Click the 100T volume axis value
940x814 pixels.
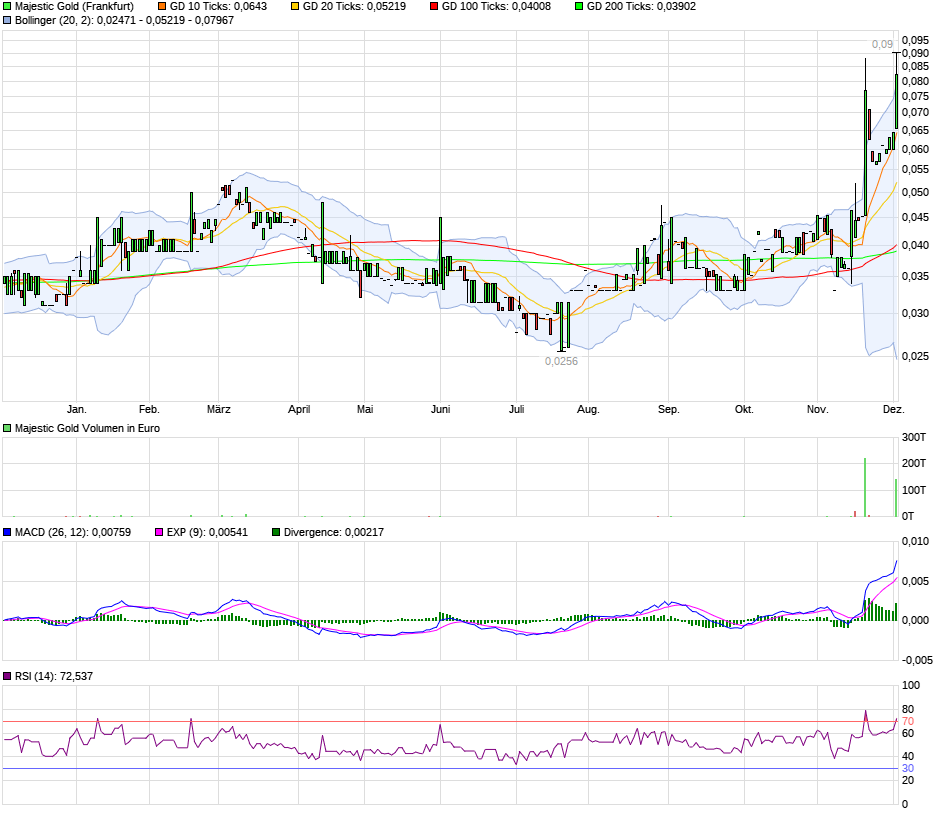914,490
